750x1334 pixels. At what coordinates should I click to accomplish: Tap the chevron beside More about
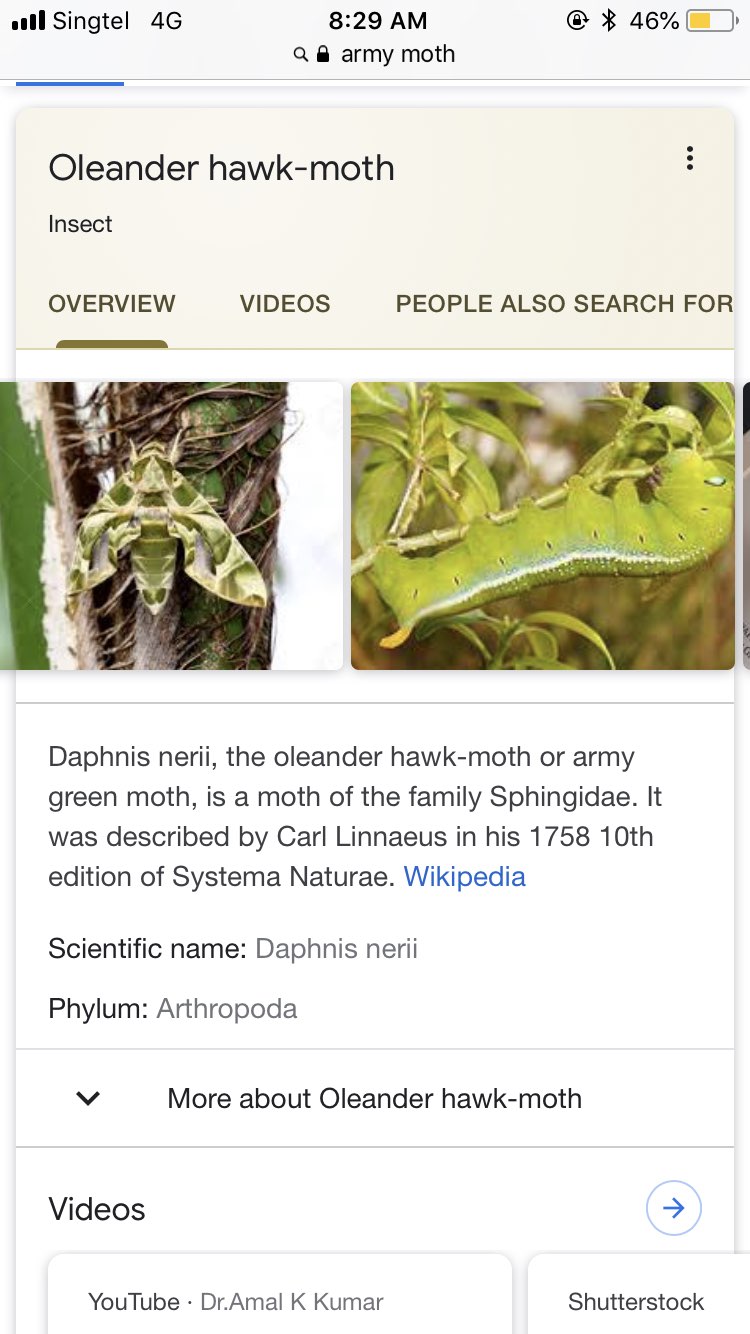(88, 1098)
